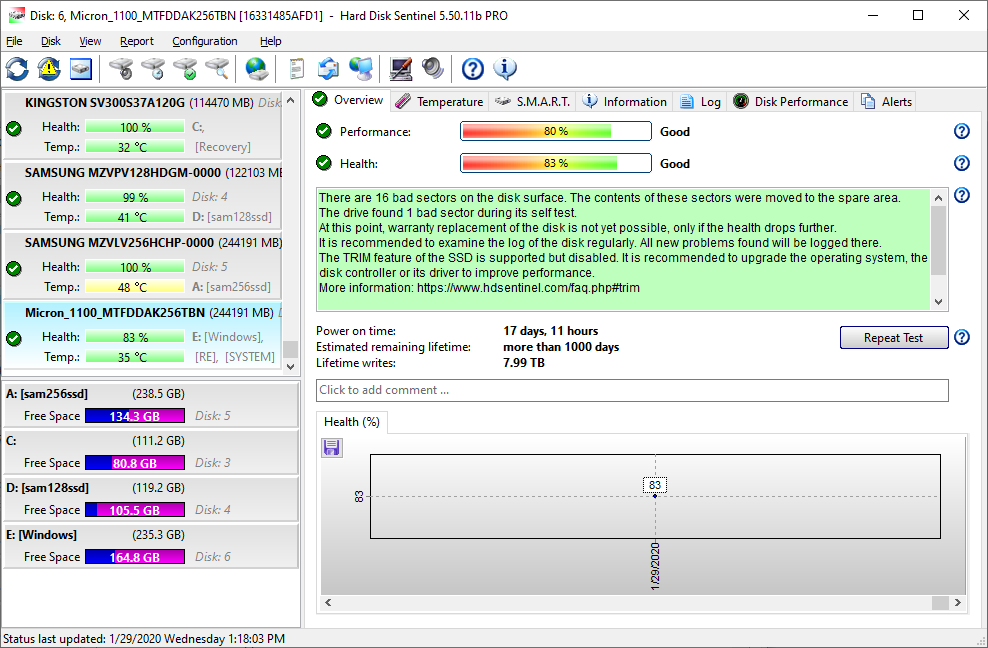Click the globe and monitor network icon
The height and width of the screenshot is (648, 988).
(x=361, y=69)
